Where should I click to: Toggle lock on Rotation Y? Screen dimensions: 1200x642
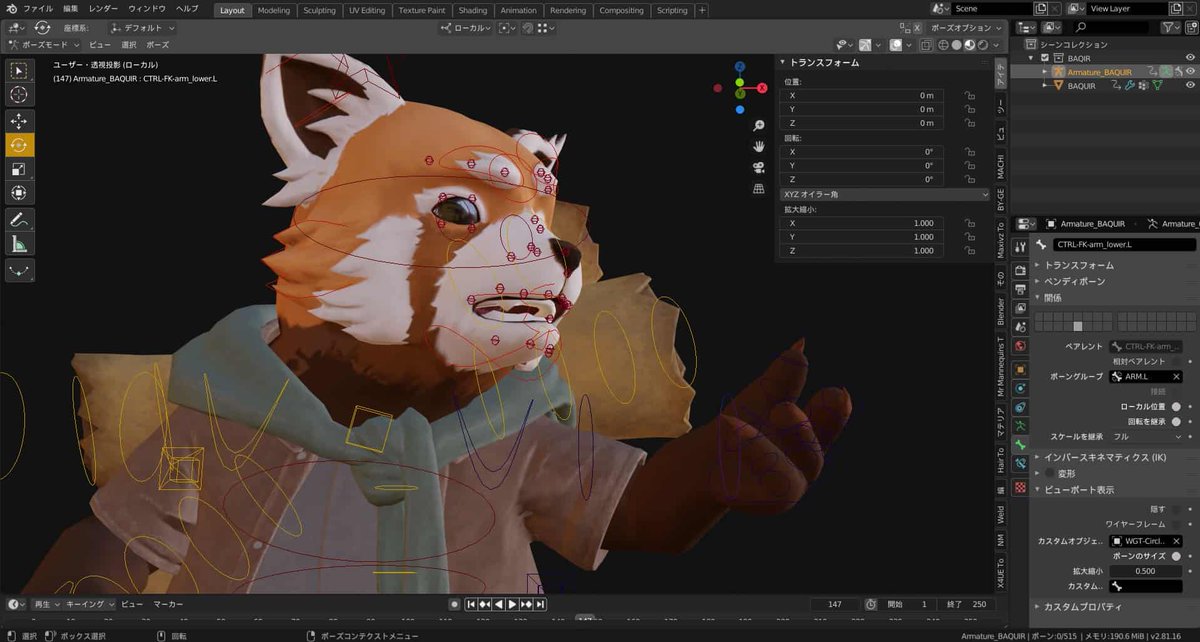click(x=969, y=165)
